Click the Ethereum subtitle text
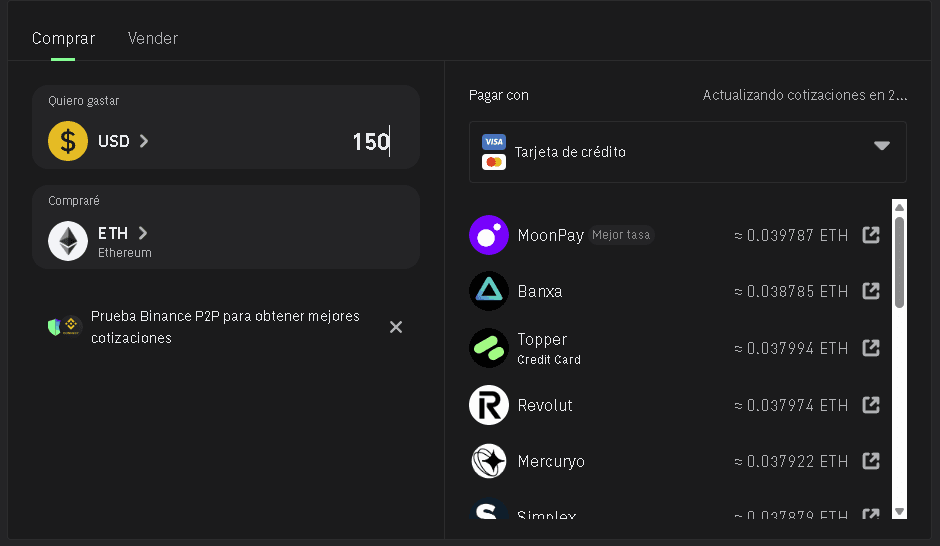Viewport: 940px width, 546px height. point(125,253)
